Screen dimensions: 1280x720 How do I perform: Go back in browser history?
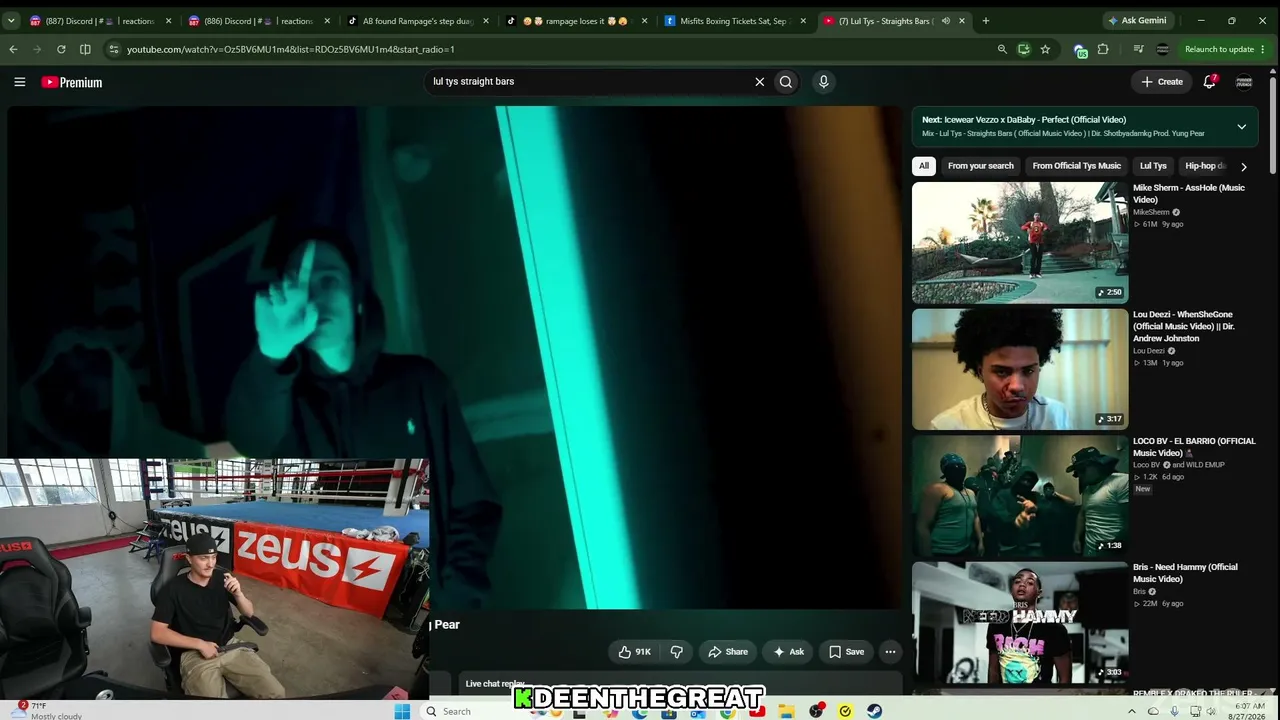pyautogui.click(x=13, y=49)
